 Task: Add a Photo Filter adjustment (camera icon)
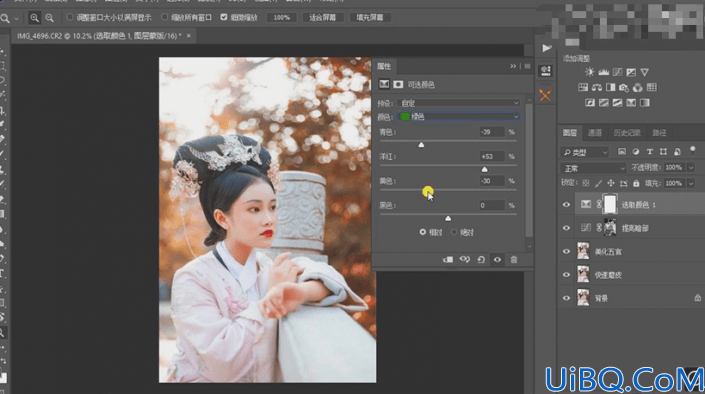[624, 87]
